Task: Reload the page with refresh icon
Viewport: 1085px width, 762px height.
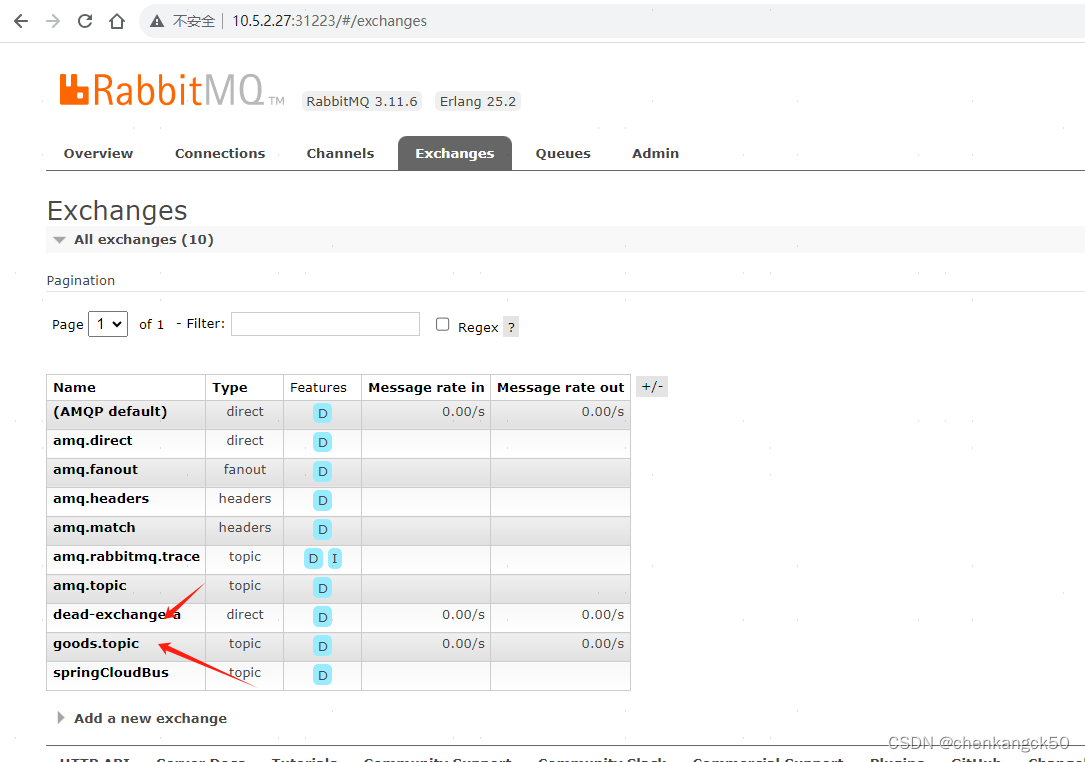Action: click(x=85, y=21)
